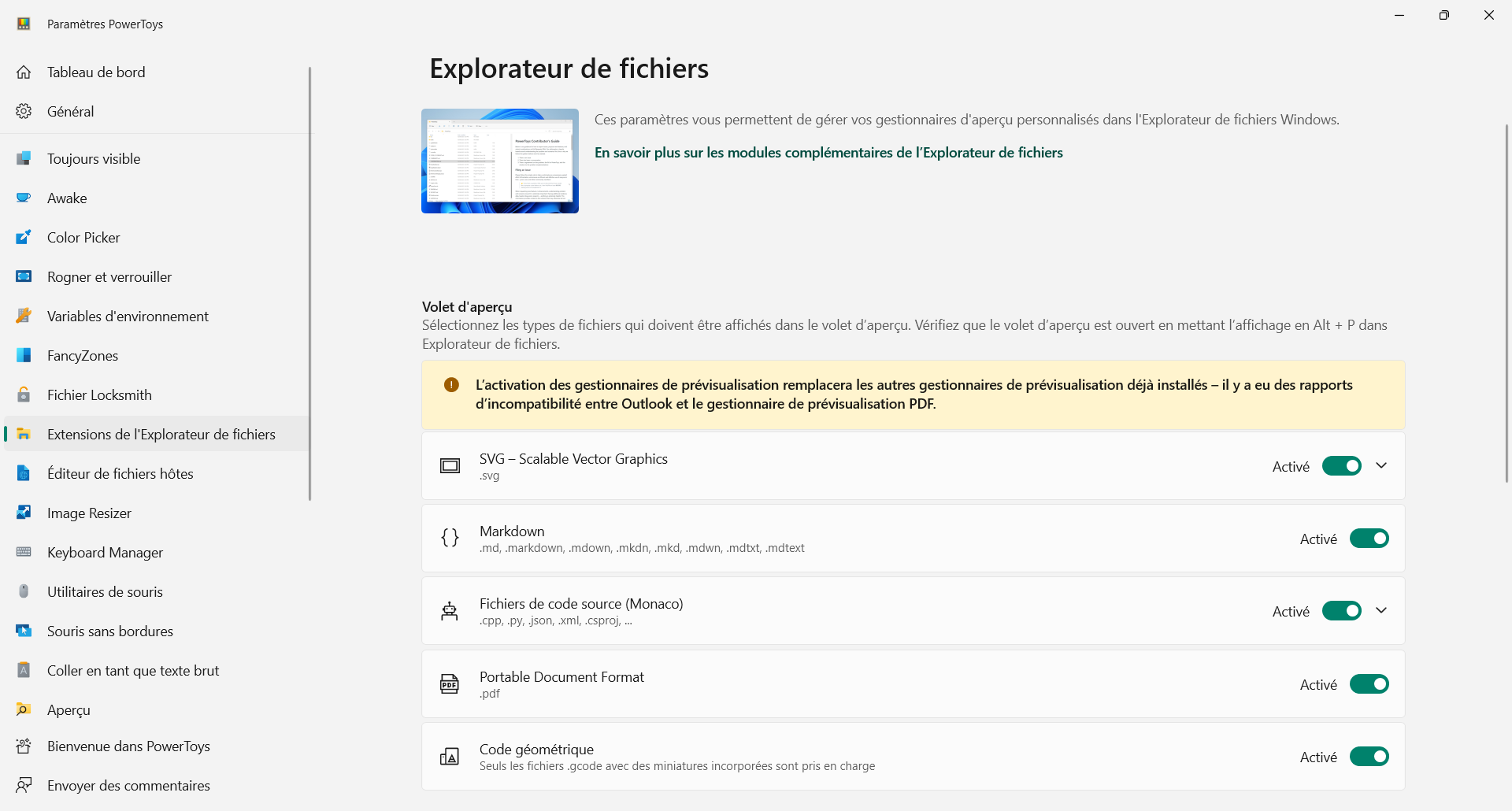Viewport: 1512px width, 811px height.
Task: Select Variables d'environnement module
Action: coord(156,317)
